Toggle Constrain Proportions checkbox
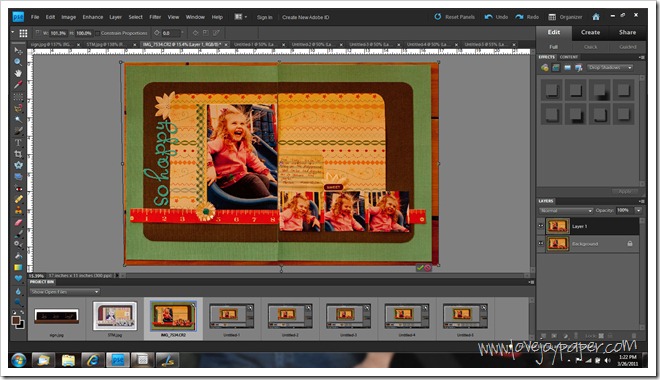The image size is (660, 380). (x=97, y=33)
